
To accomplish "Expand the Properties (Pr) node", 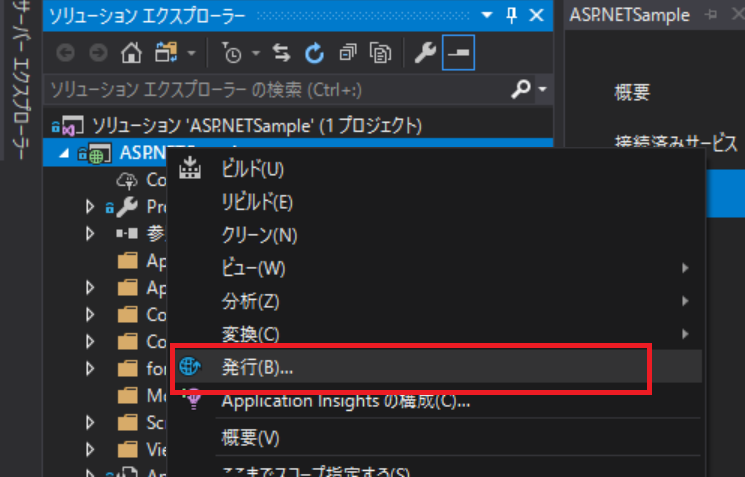I will pyautogui.click(x=89, y=207).
